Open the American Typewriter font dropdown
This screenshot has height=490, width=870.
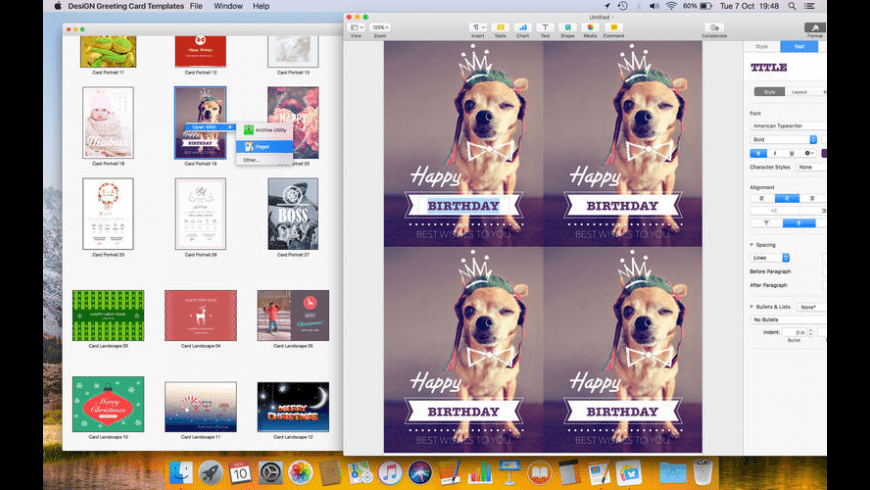coord(785,126)
